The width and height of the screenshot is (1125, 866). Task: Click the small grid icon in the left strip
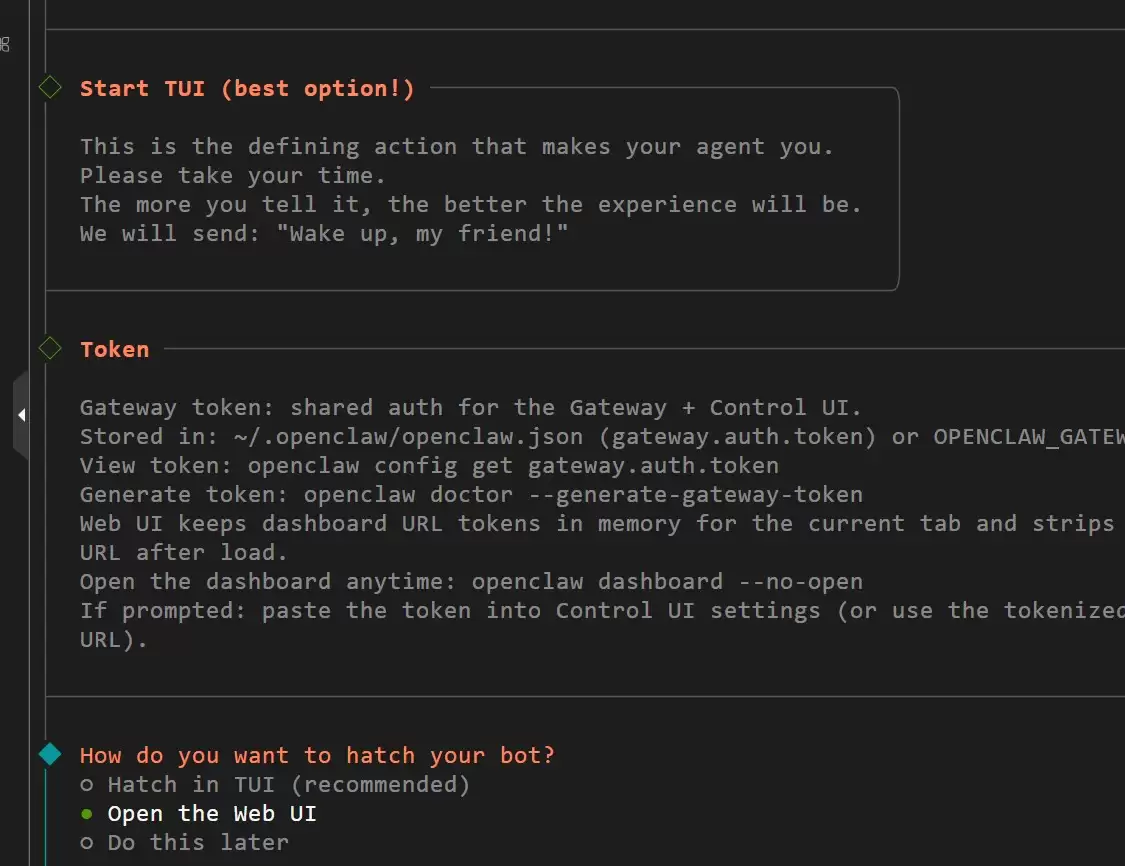pos(5,44)
